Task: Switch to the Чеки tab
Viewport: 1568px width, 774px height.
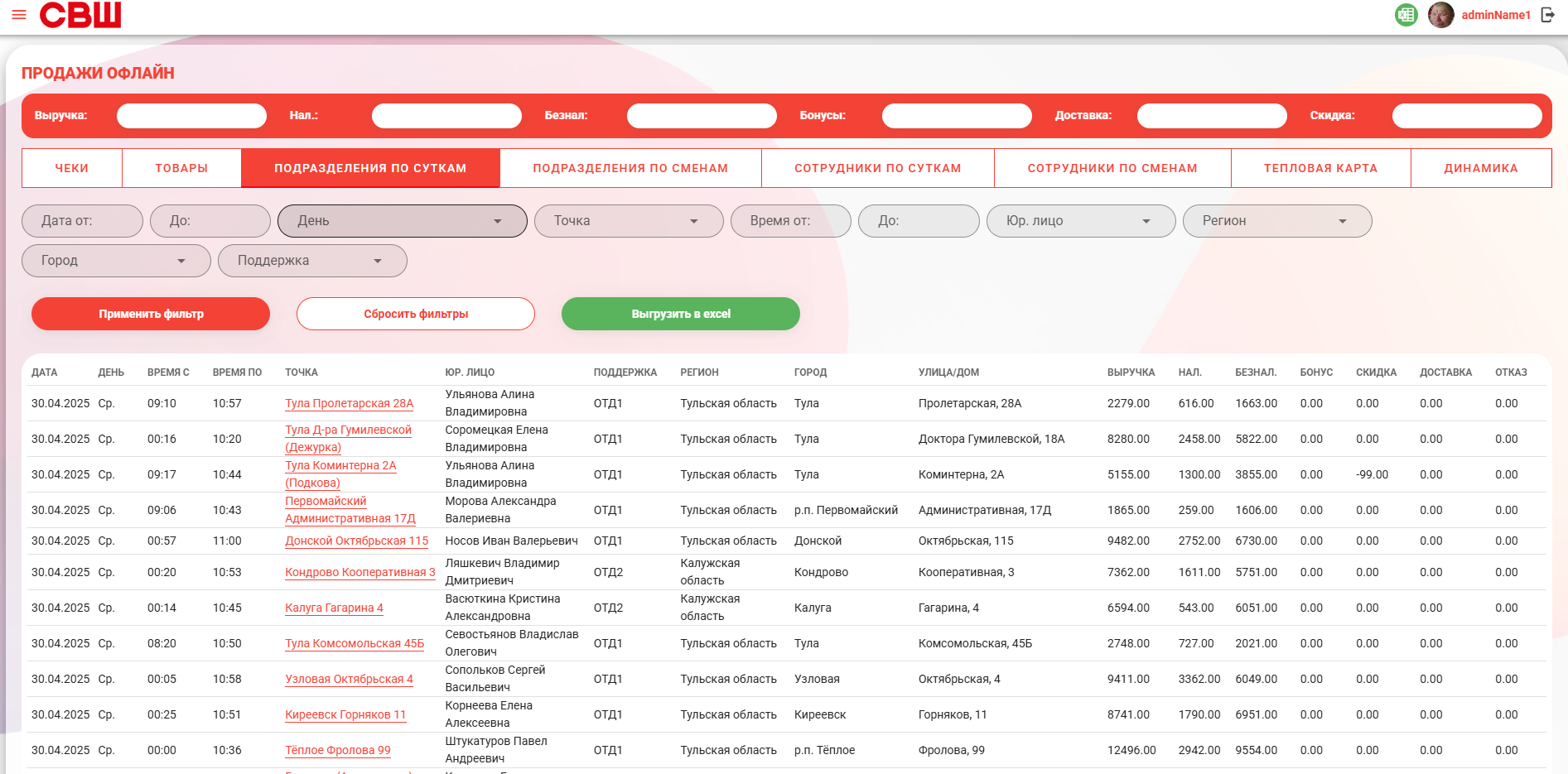Action: 72,168
